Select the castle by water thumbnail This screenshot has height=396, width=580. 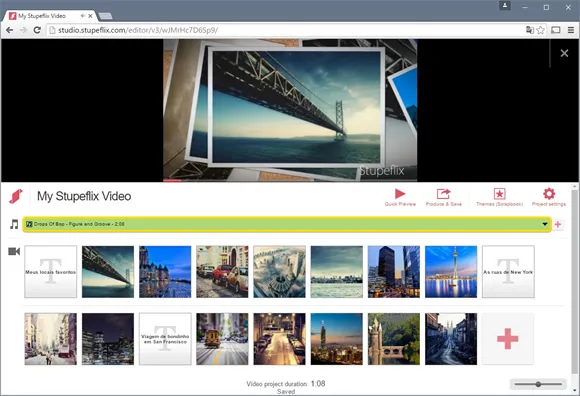tap(165, 272)
